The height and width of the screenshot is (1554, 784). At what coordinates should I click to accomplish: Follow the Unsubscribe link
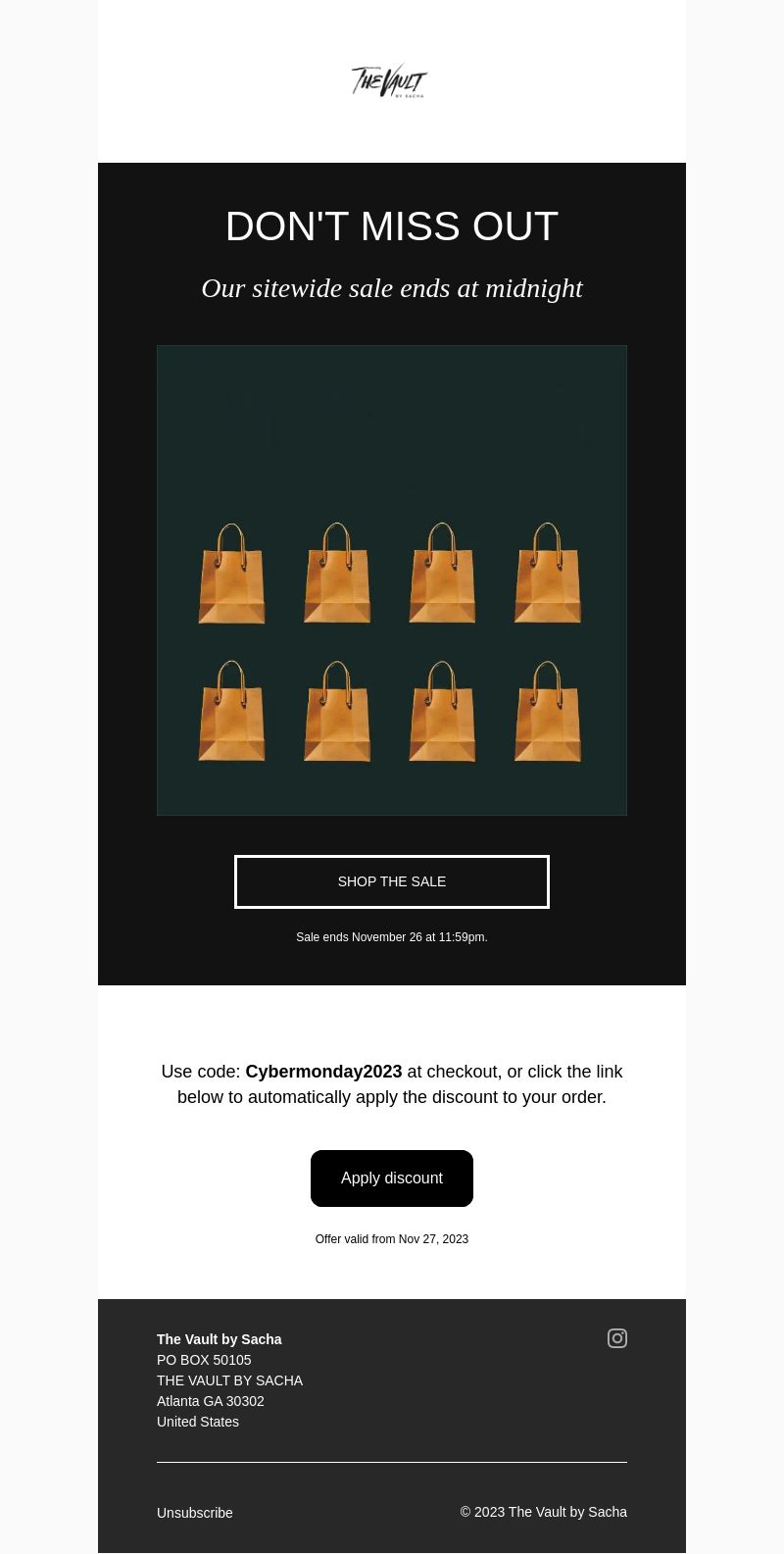pos(195,1513)
